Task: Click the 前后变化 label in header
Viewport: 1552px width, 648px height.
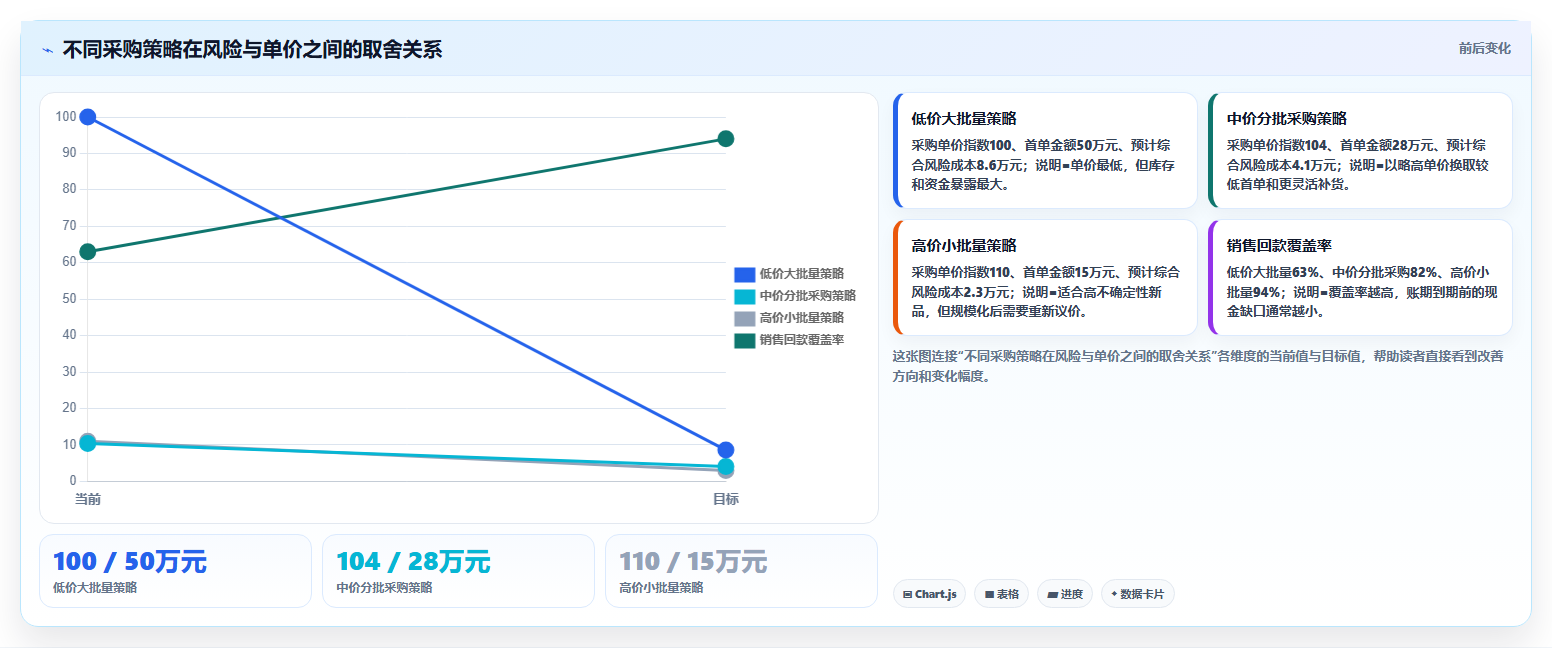Action: (x=1484, y=48)
